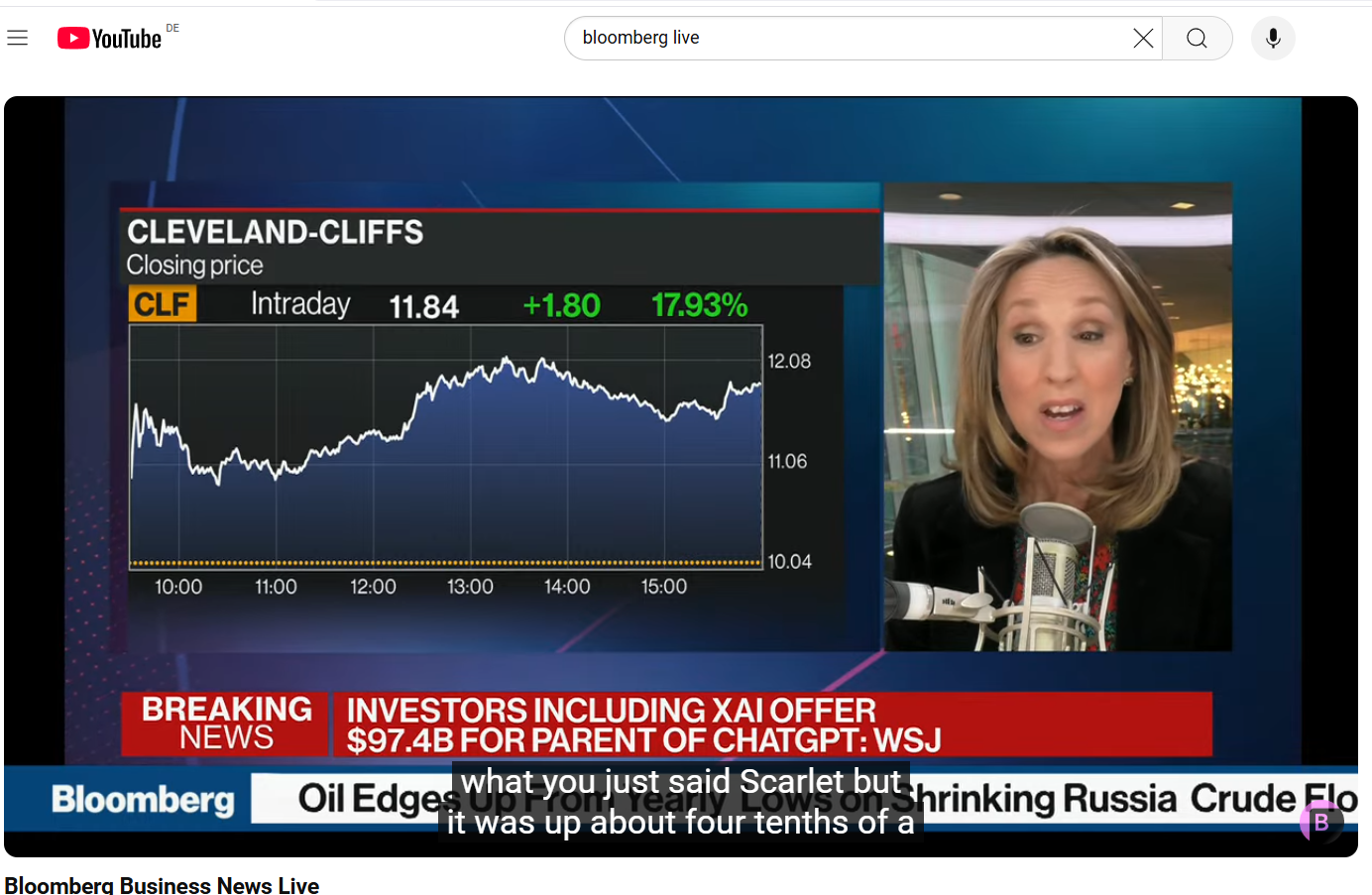
Task: Click the green 17.93% change value
Action: point(699,305)
